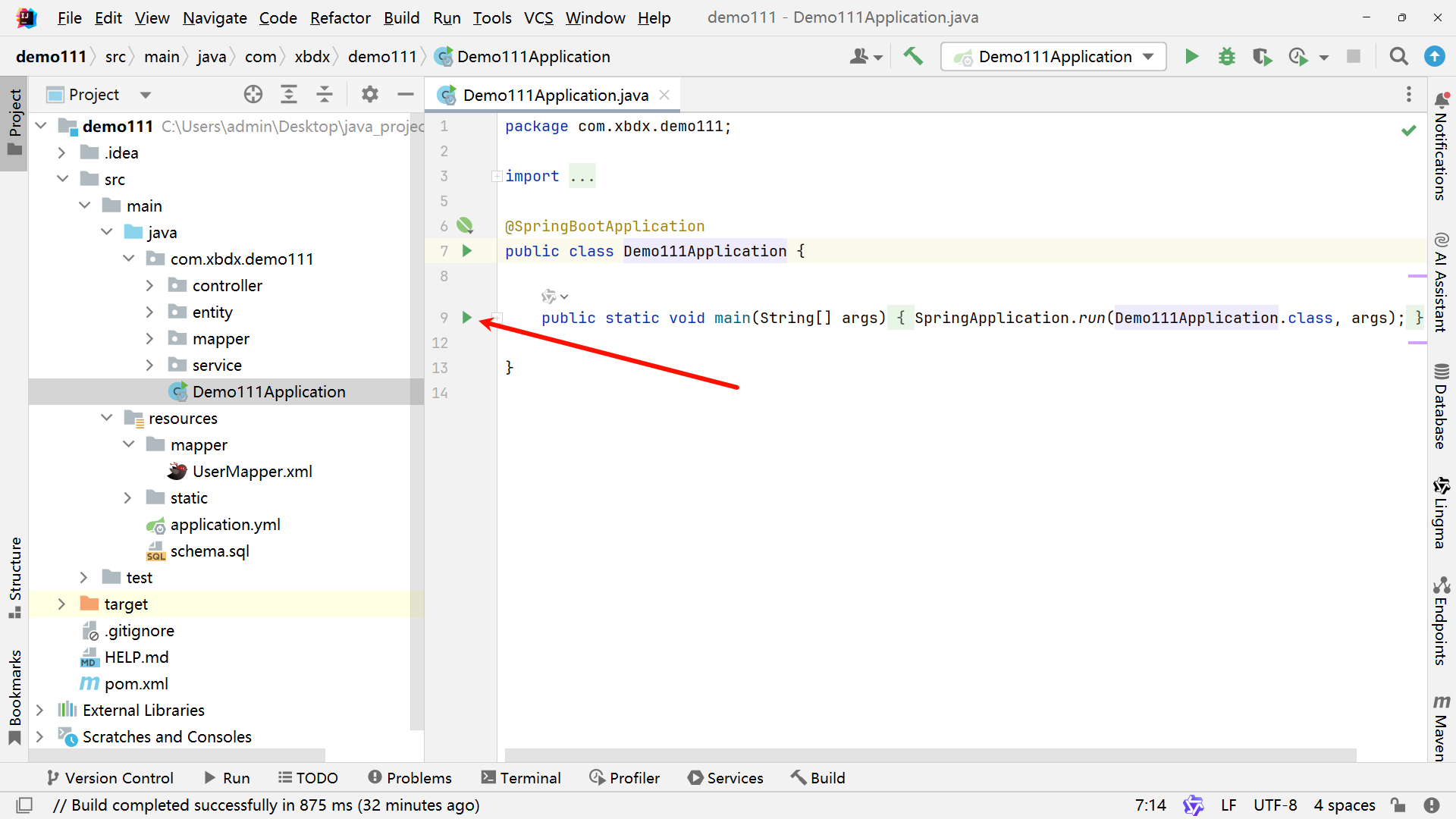Click the run gutter icon beside main method

tap(467, 318)
